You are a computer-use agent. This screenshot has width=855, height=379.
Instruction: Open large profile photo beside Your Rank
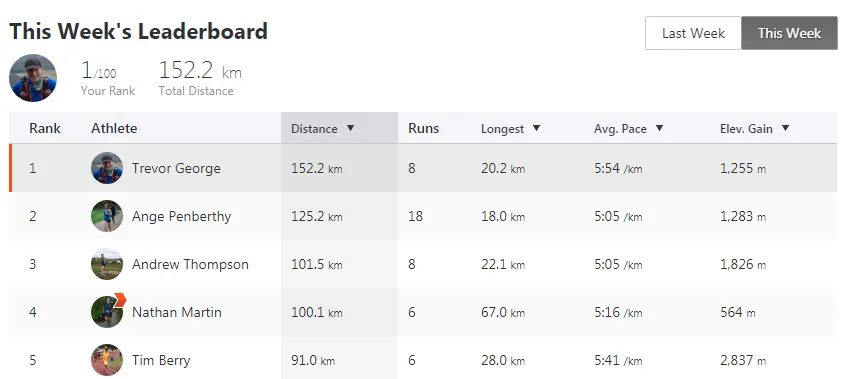(x=33, y=78)
